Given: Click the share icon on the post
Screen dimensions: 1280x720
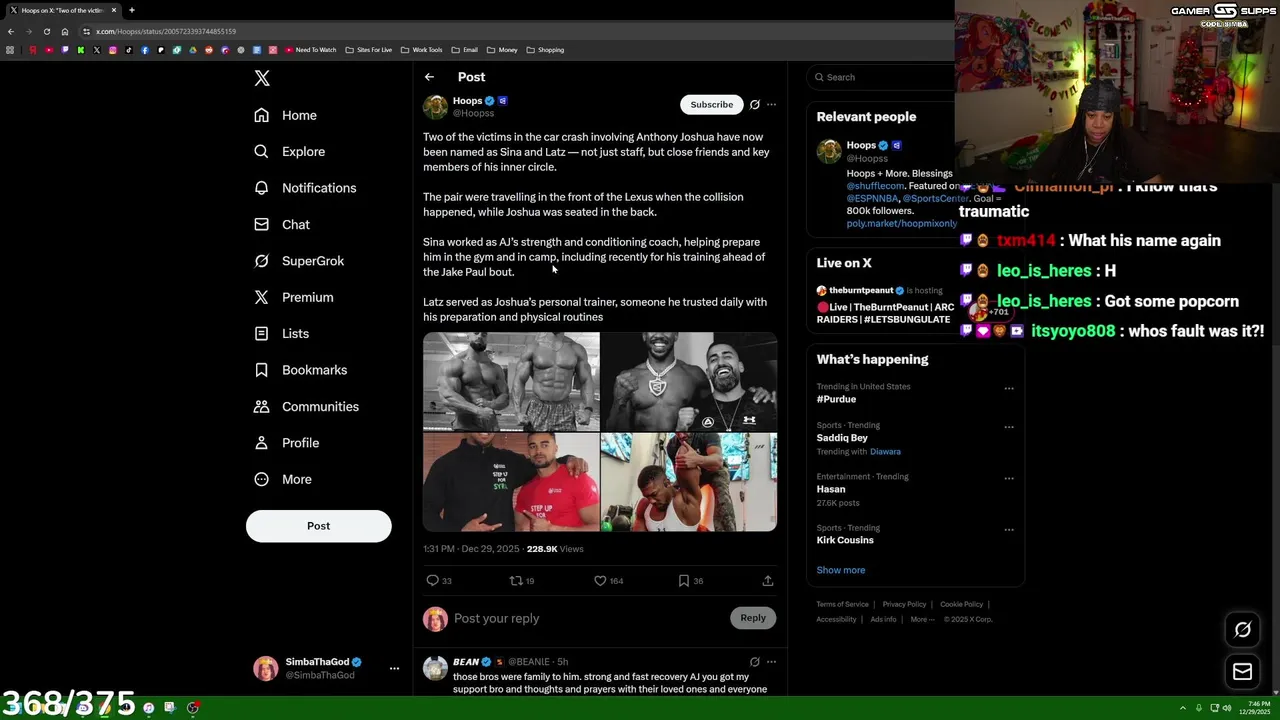Looking at the screenshot, I should (x=768, y=580).
